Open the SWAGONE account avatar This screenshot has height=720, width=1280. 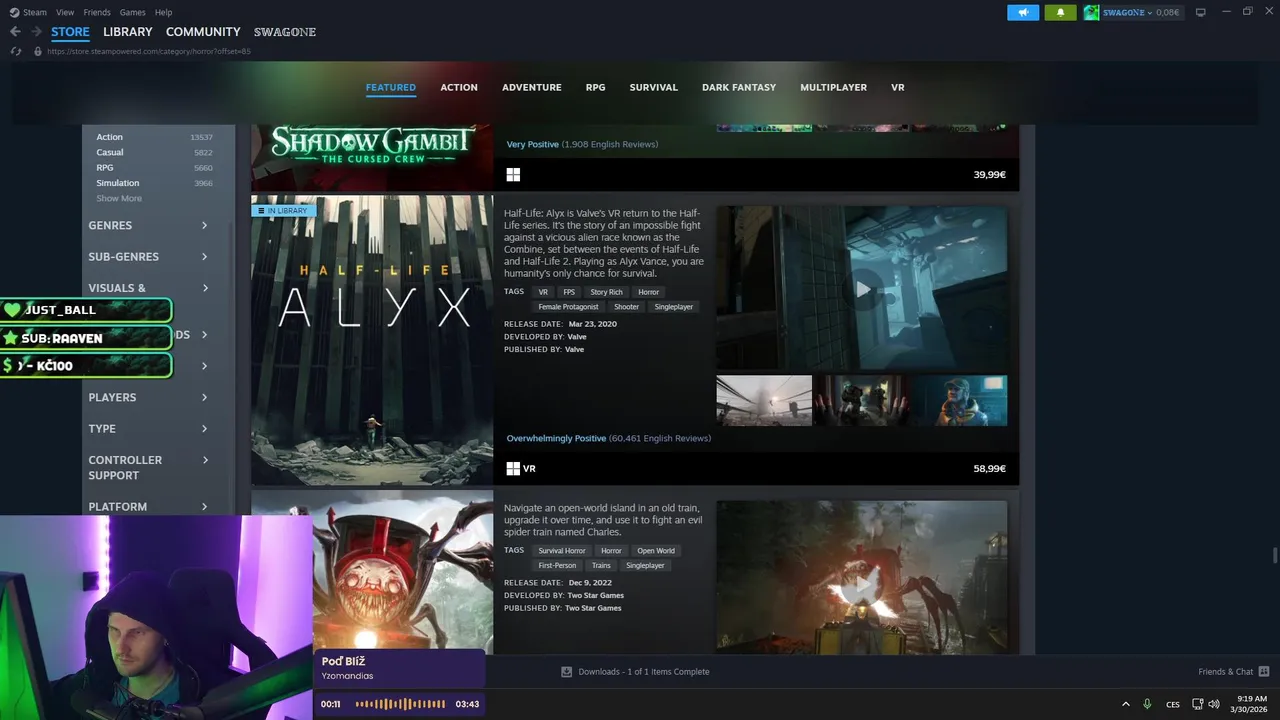click(1091, 12)
